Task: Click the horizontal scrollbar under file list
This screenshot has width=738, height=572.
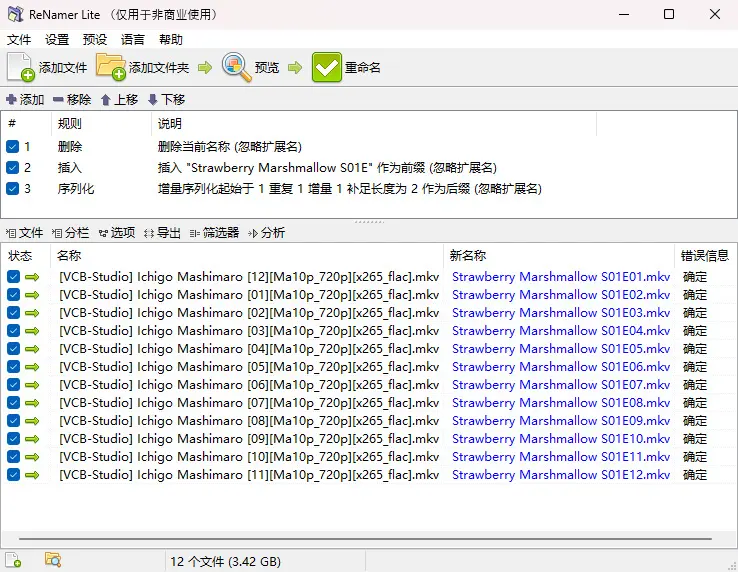Action: click(365, 539)
